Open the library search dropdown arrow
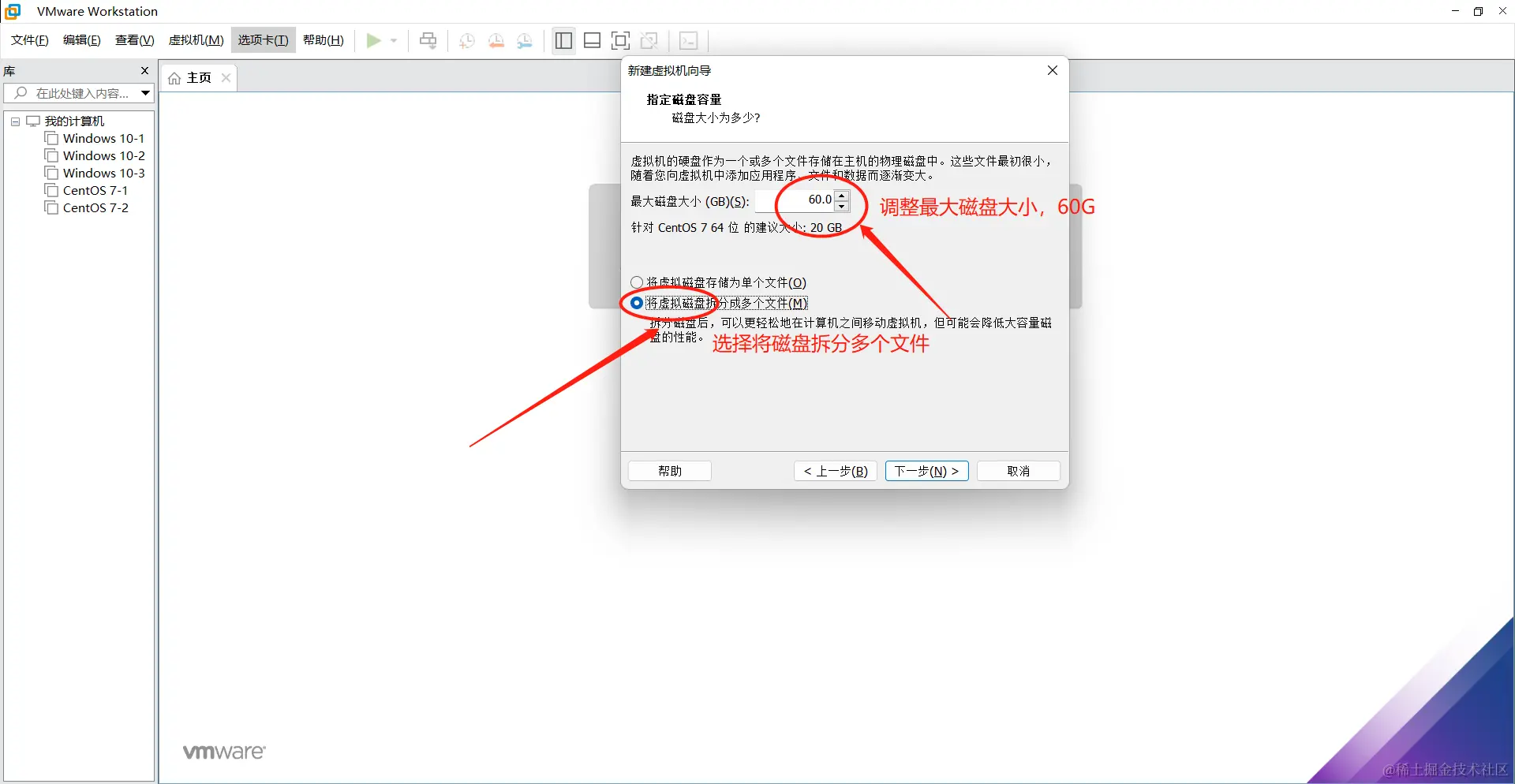1515x784 pixels. (145, 93)
